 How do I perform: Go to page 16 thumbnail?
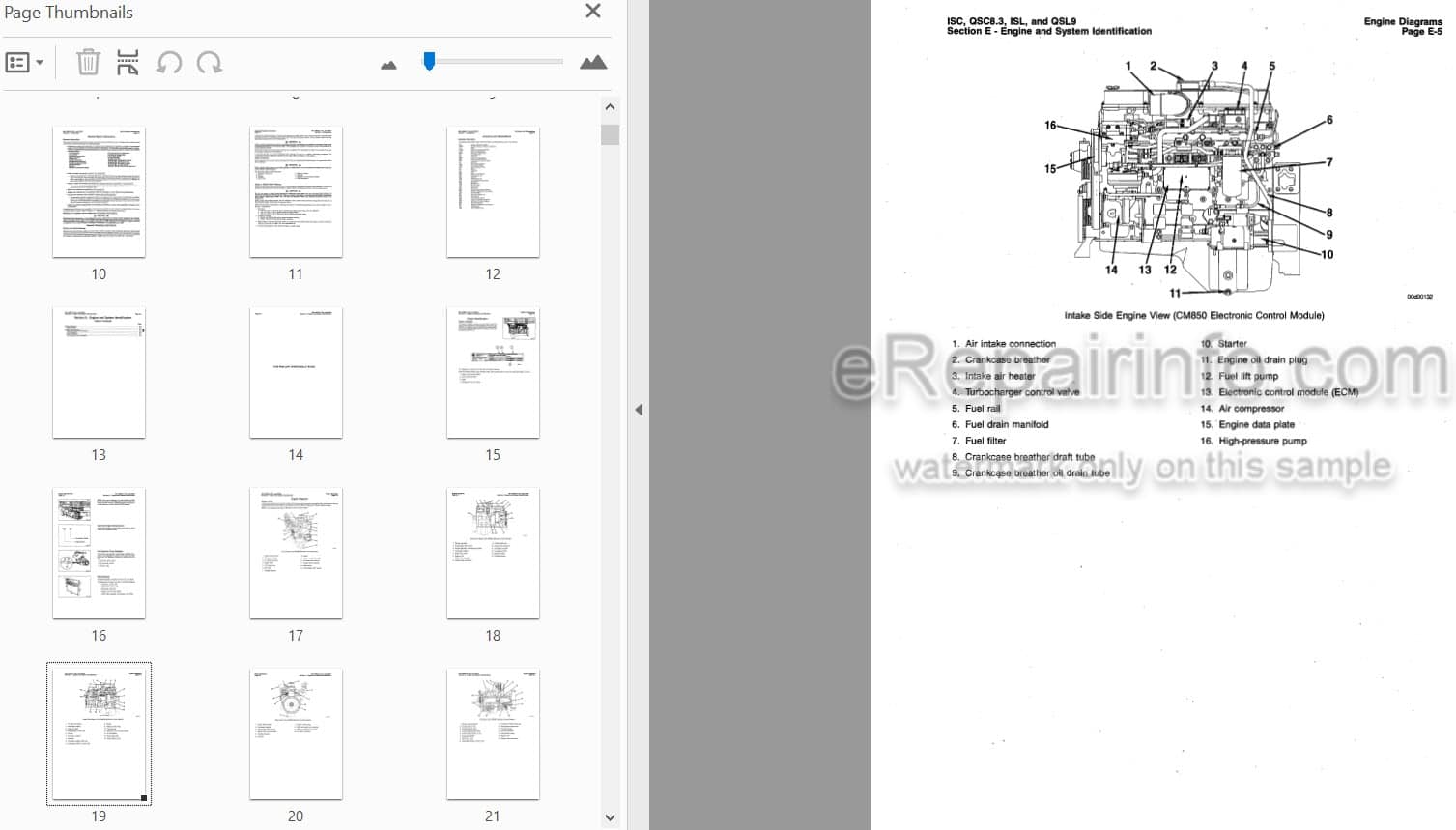click(99, 554)
